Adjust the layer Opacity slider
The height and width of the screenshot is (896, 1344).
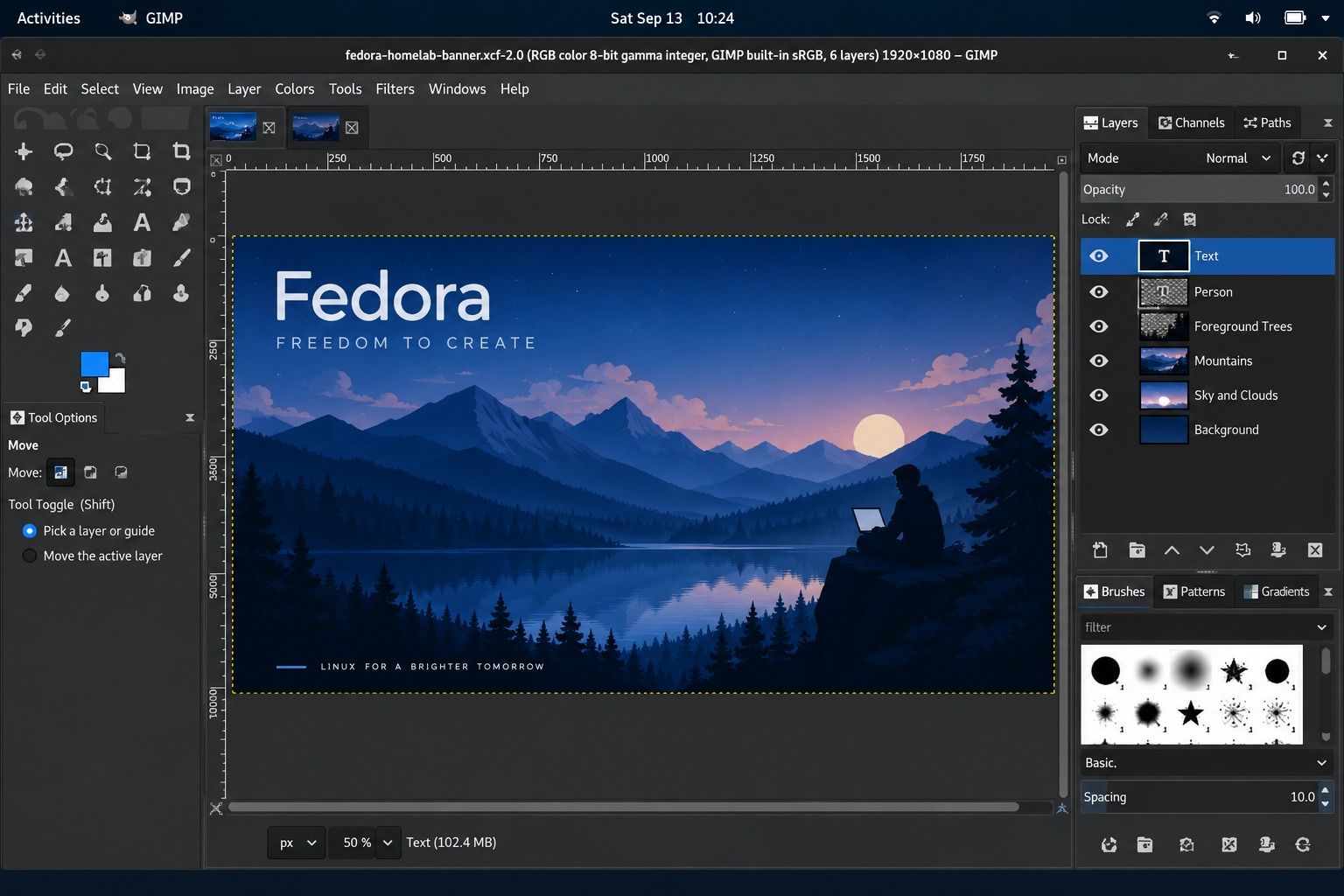(x=1200, y=189)
